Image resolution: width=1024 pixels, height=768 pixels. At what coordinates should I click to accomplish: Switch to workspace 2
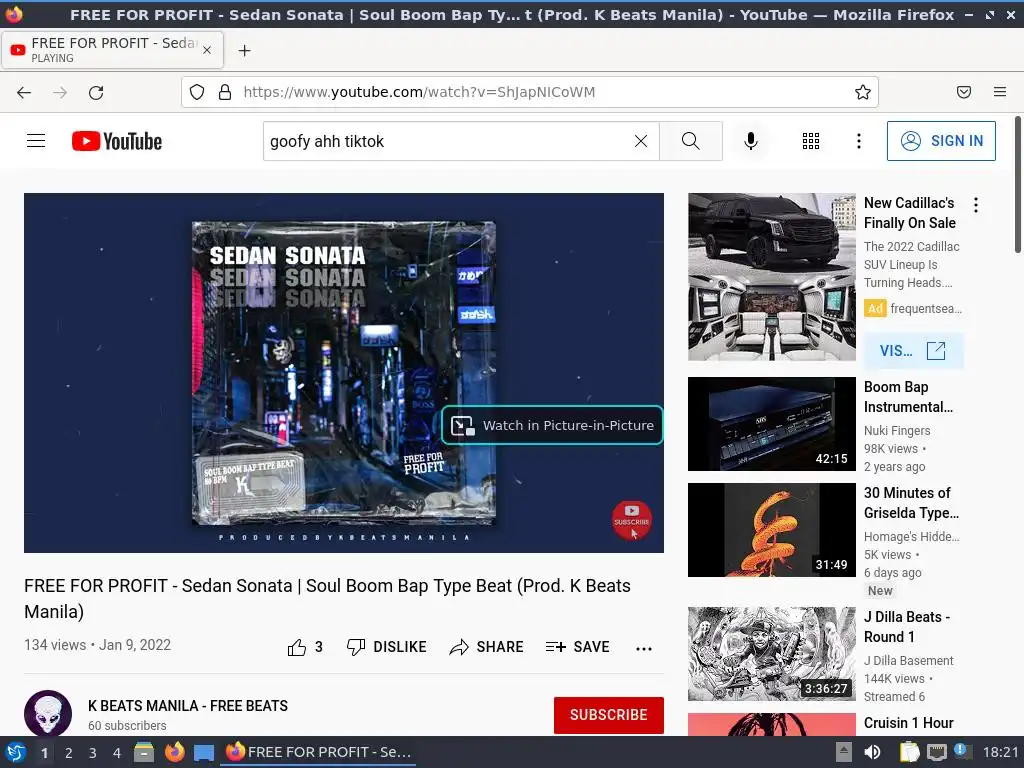[x=69, y=753]
